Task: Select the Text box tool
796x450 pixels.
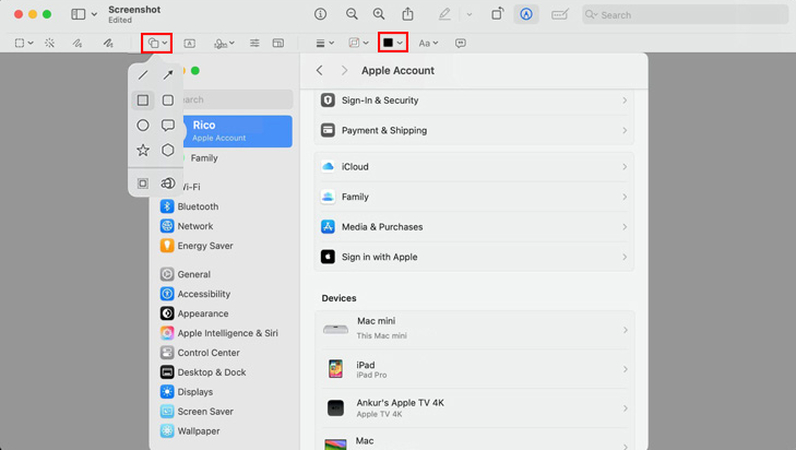Action: (x=189, y=43)
